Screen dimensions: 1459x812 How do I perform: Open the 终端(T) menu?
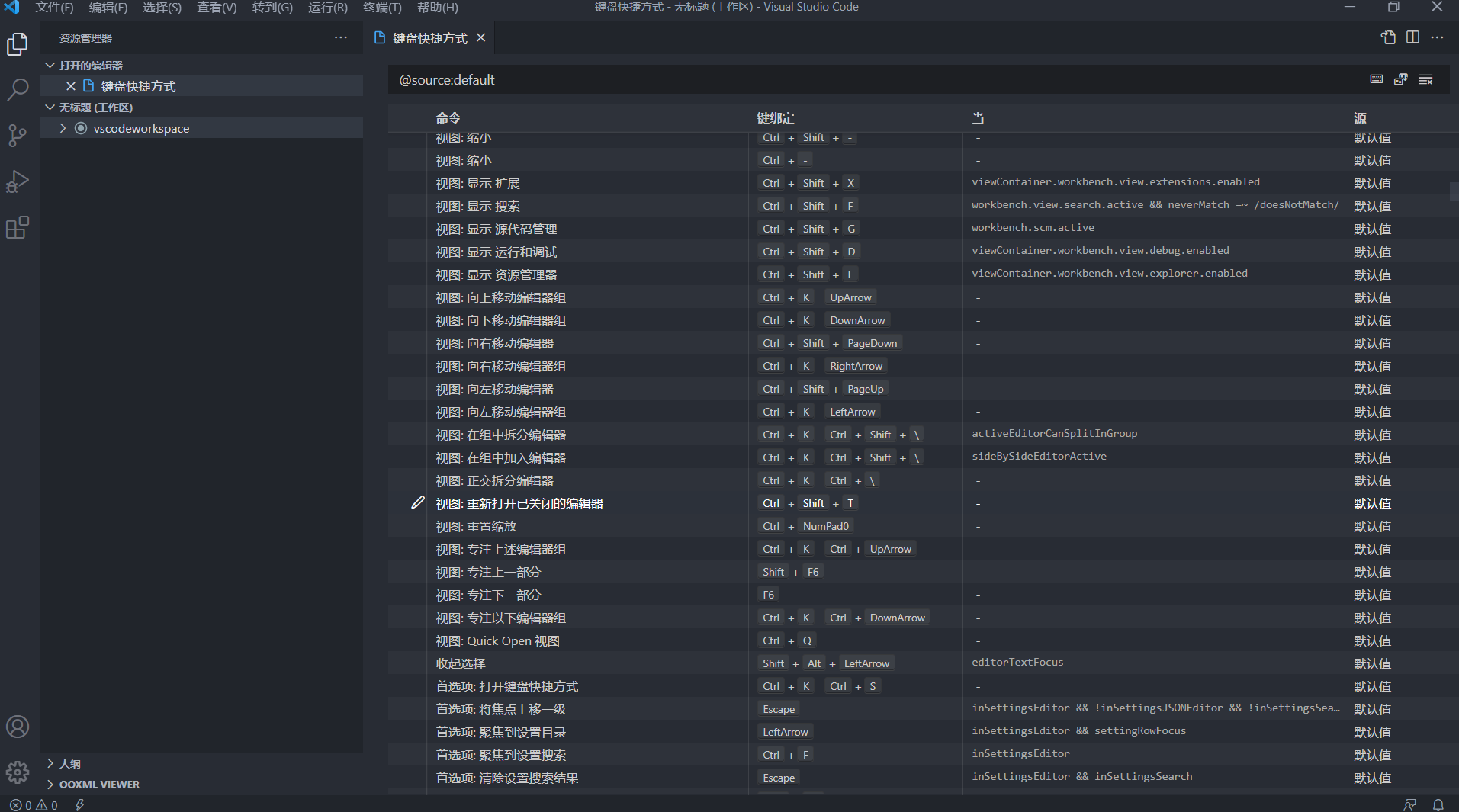[382, 7]
